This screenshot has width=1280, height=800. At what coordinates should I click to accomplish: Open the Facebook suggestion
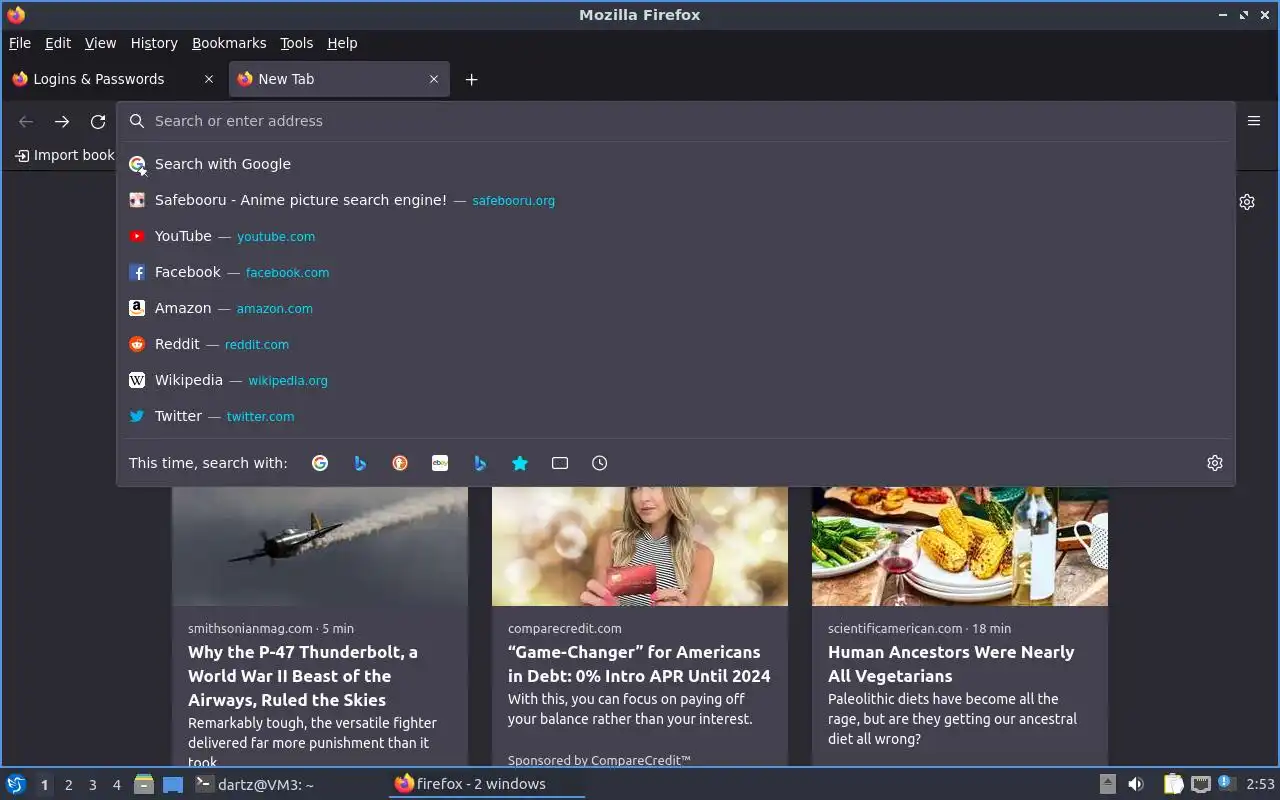[676, 272]
